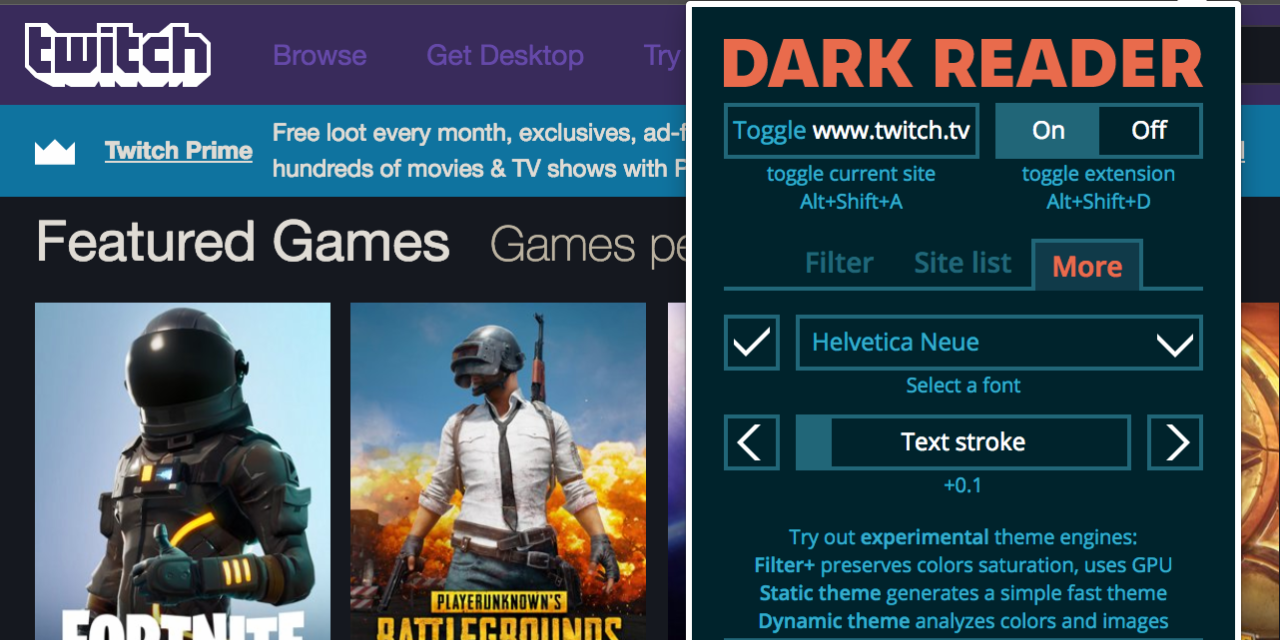Screen dimensions: 1280x640
Task: Click Browse in the Twitch navigation
Action: pyautogui.click(x=319, y=56)
